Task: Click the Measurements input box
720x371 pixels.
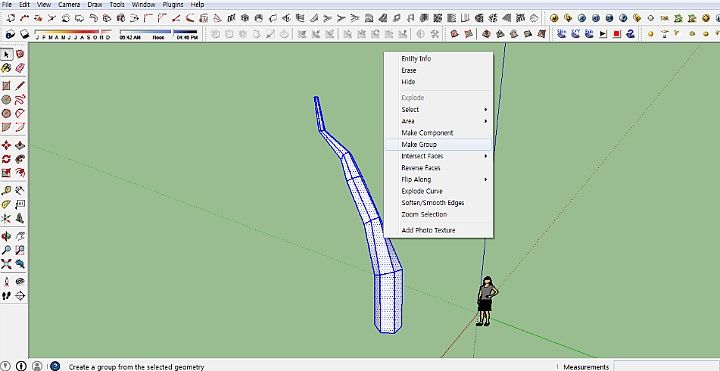Action: click(x=666, y=366)
